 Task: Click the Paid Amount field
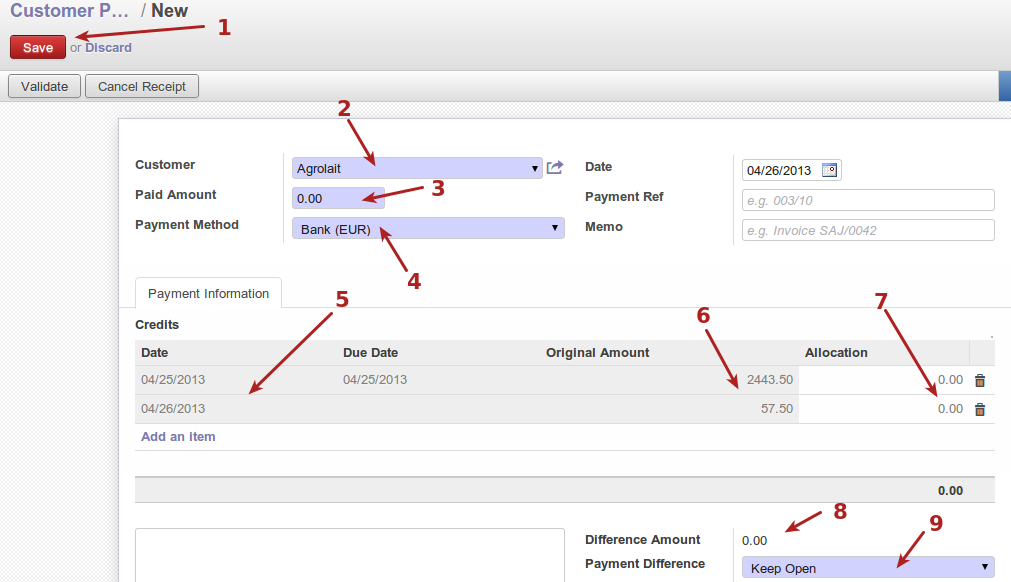pos(337,199)
